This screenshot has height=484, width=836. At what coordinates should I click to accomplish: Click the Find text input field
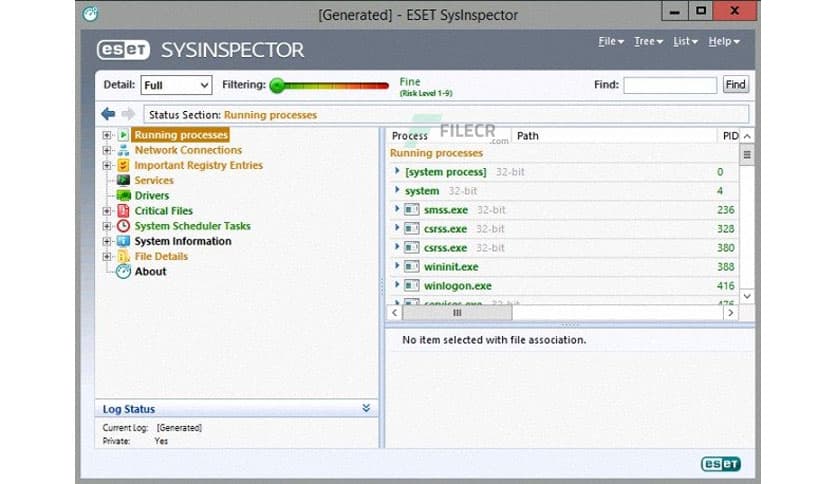point(670,85)
